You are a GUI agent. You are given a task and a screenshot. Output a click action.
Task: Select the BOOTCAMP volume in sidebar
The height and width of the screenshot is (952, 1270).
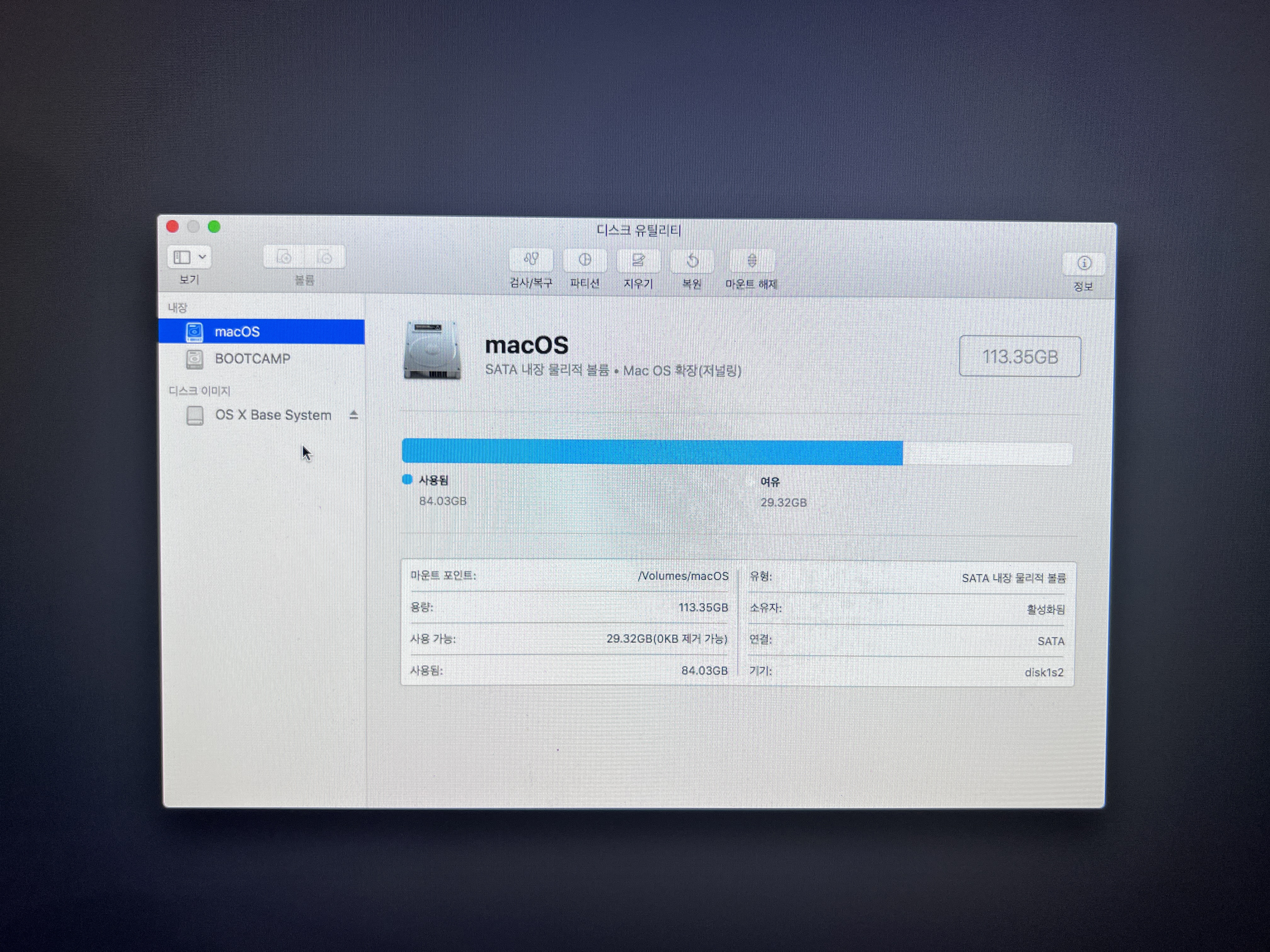pos(252,359)
